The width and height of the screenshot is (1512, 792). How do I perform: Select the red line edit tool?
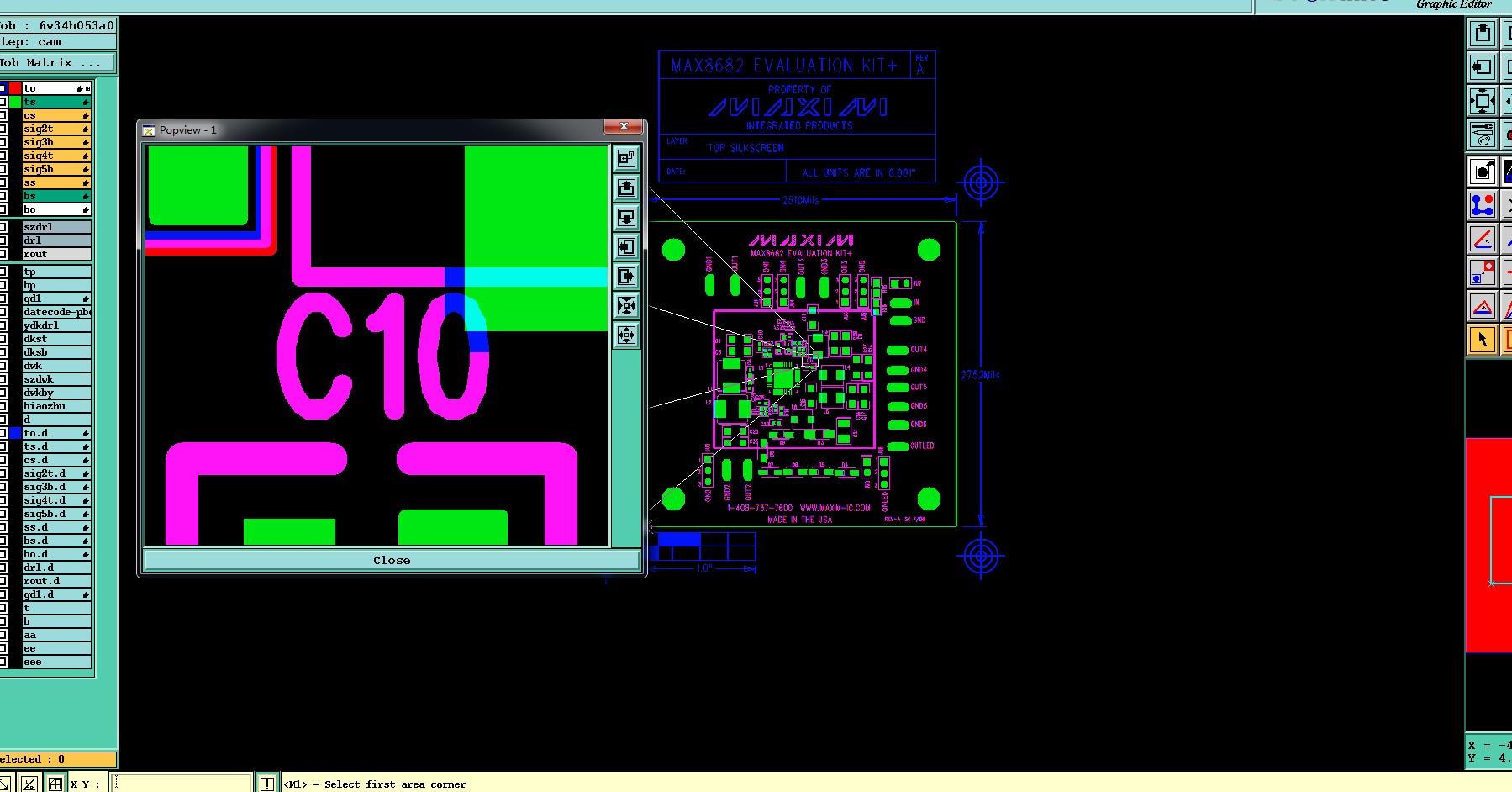(1483, 239)
